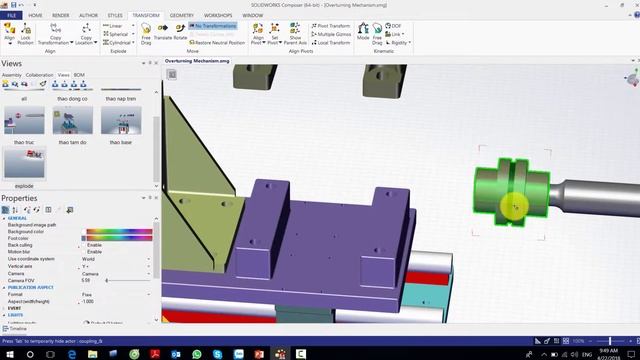Click the property columns layout icon
Viewport: 640px width, 360px height.
48,210
